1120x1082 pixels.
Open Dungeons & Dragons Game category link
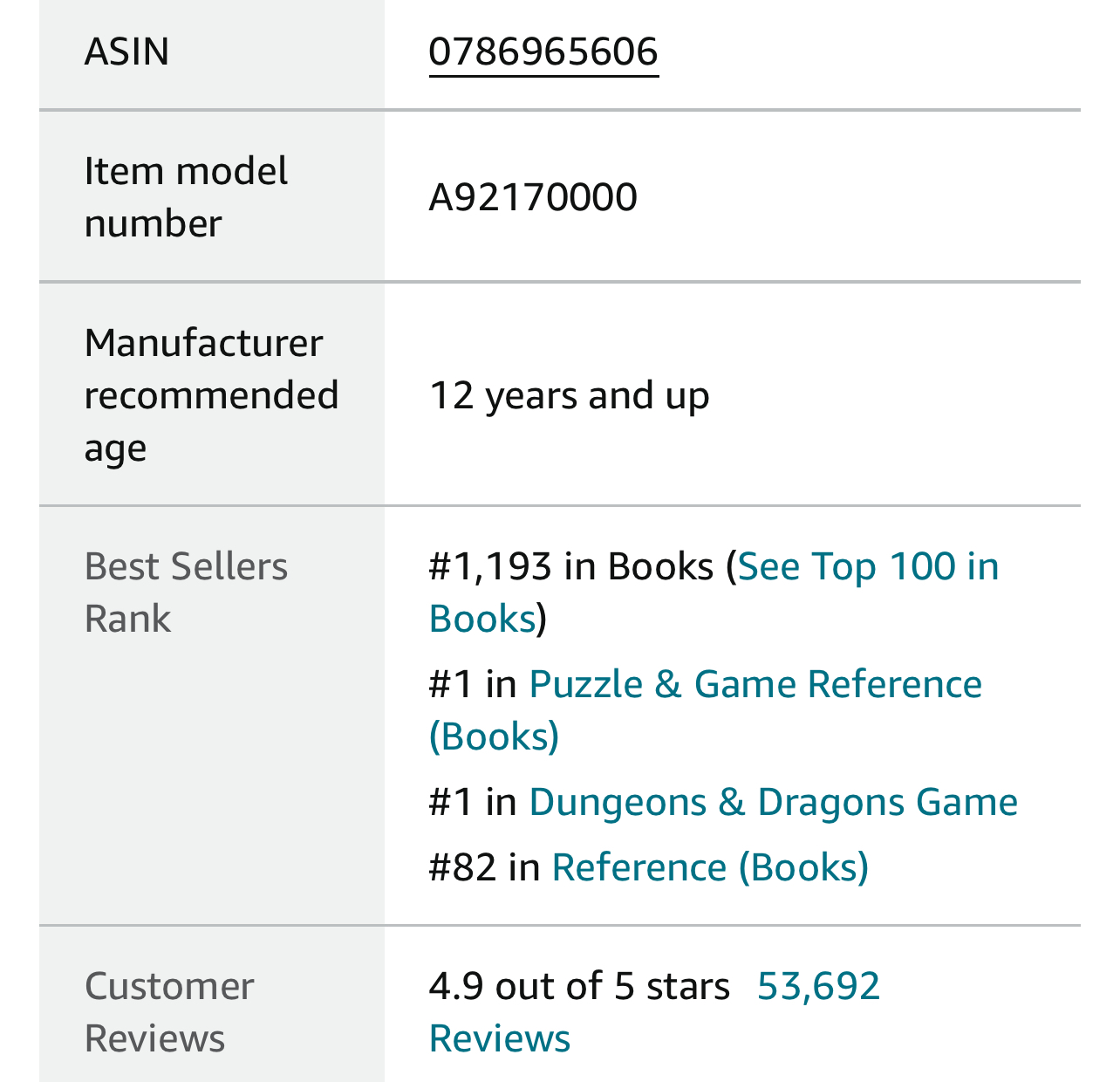(x=773, y=802)
